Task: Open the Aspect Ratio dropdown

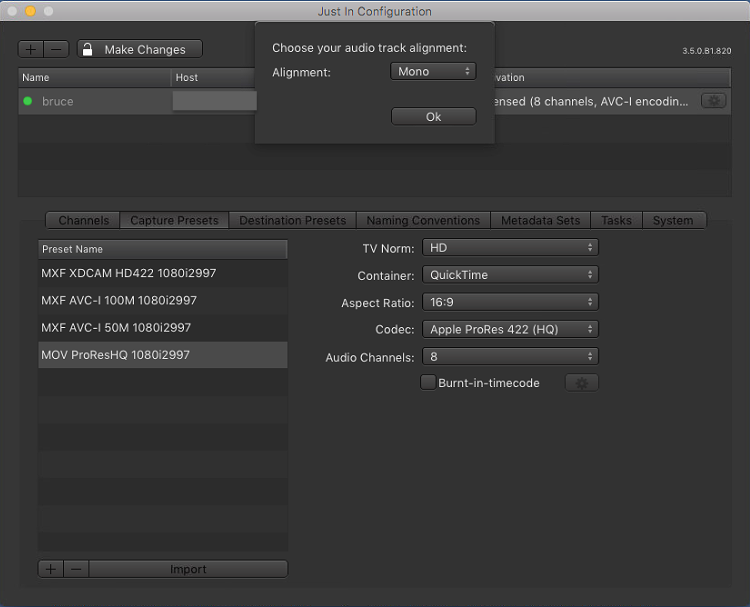Action: 510,302
